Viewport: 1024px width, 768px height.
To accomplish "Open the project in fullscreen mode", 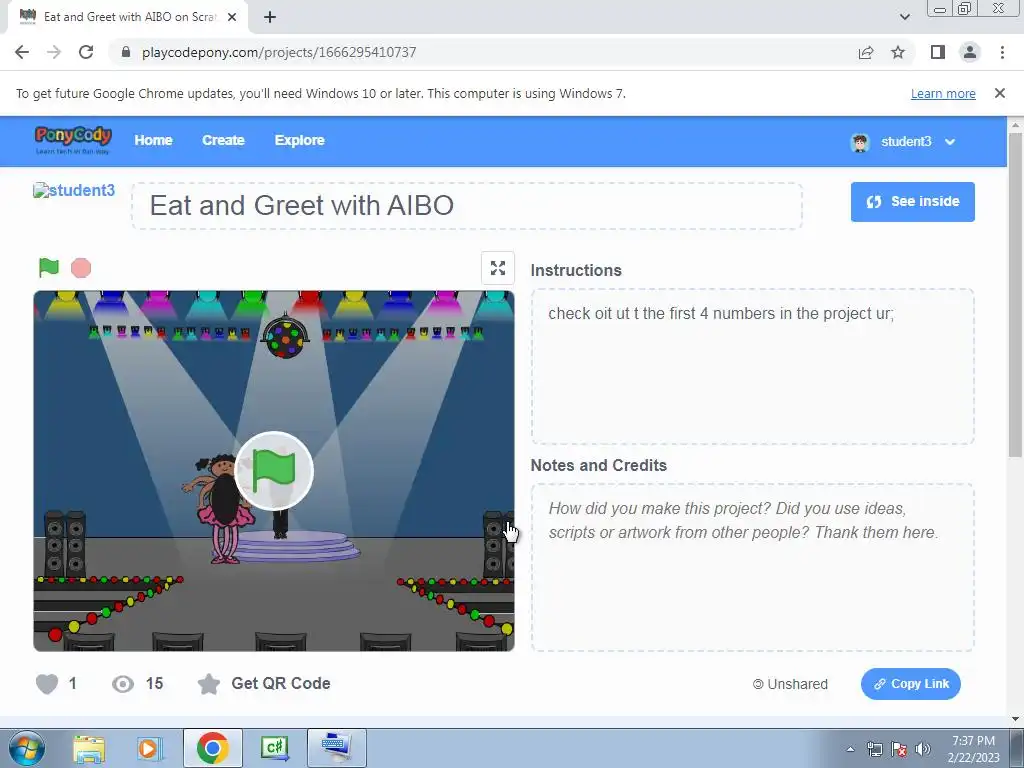I will coord(498,268).
